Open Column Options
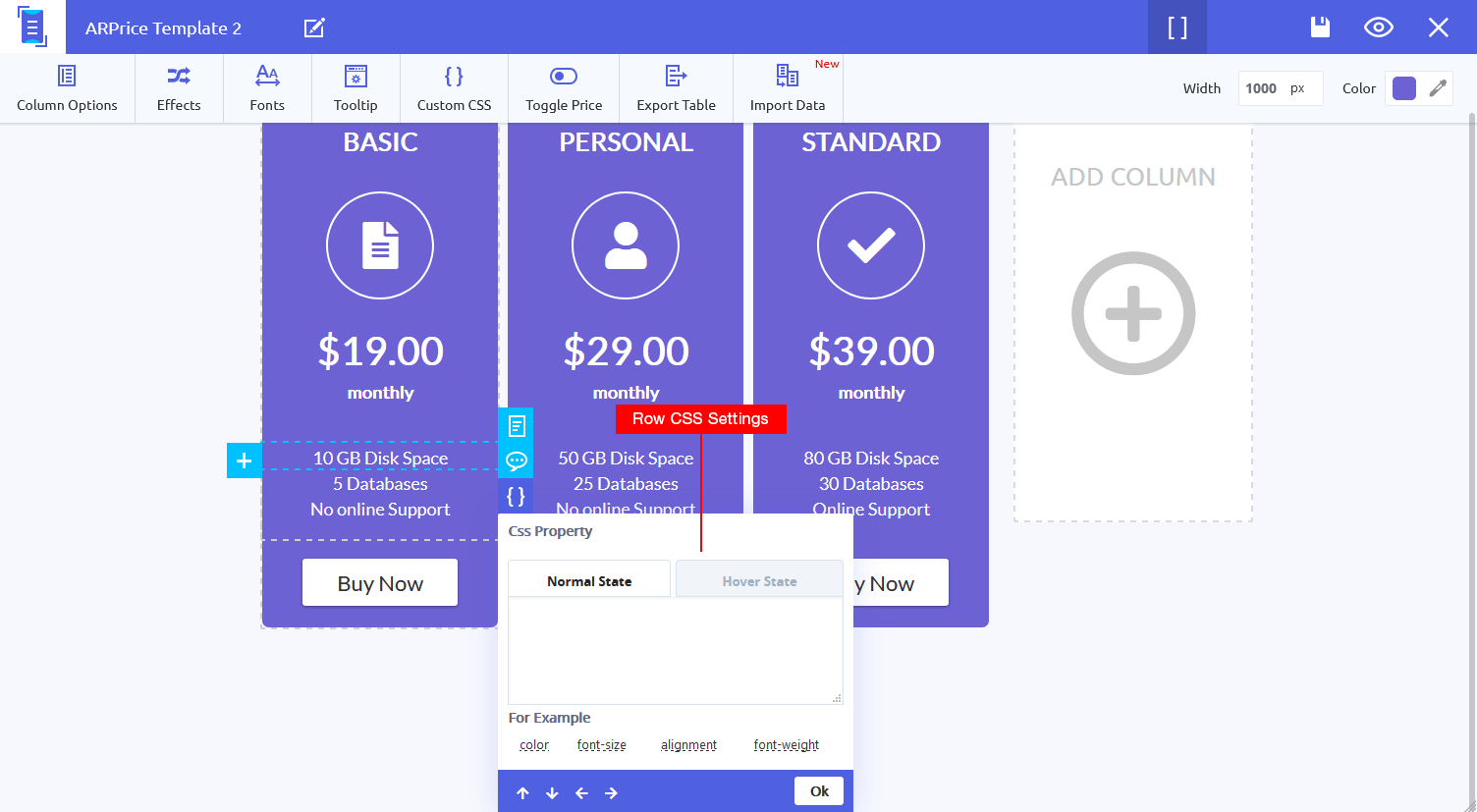 (67, 88)
